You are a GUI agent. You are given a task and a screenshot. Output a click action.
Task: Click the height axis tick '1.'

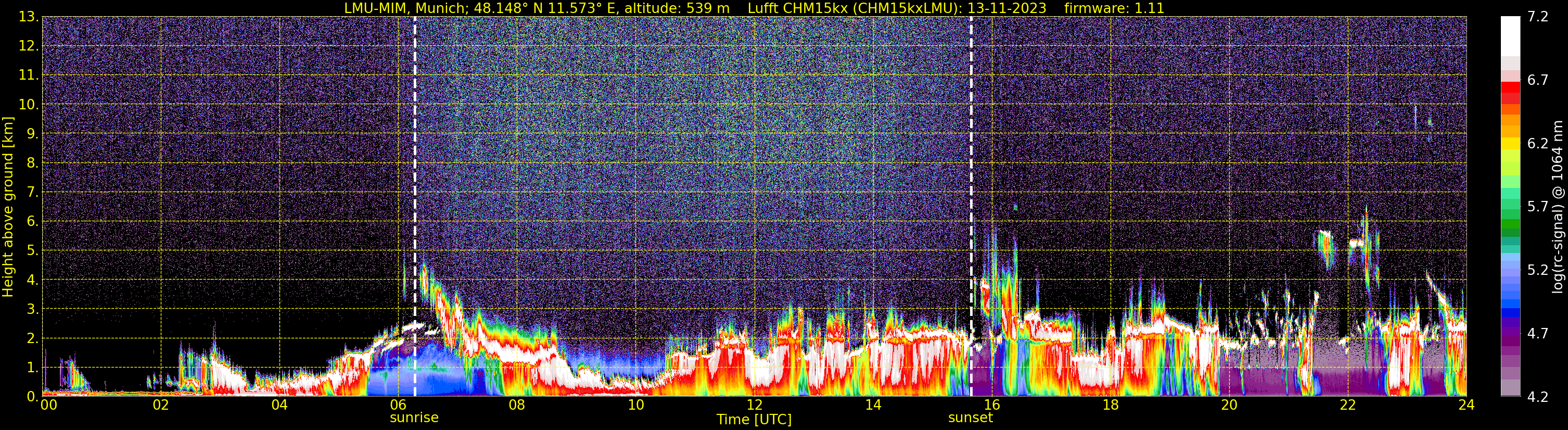pyautogui.click(x=33, y=367)
